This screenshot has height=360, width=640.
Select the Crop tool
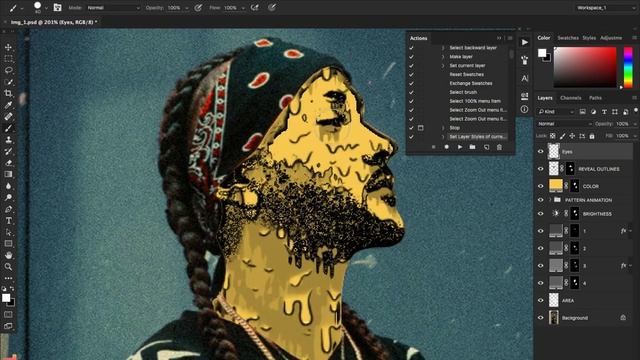coord(8,93)
